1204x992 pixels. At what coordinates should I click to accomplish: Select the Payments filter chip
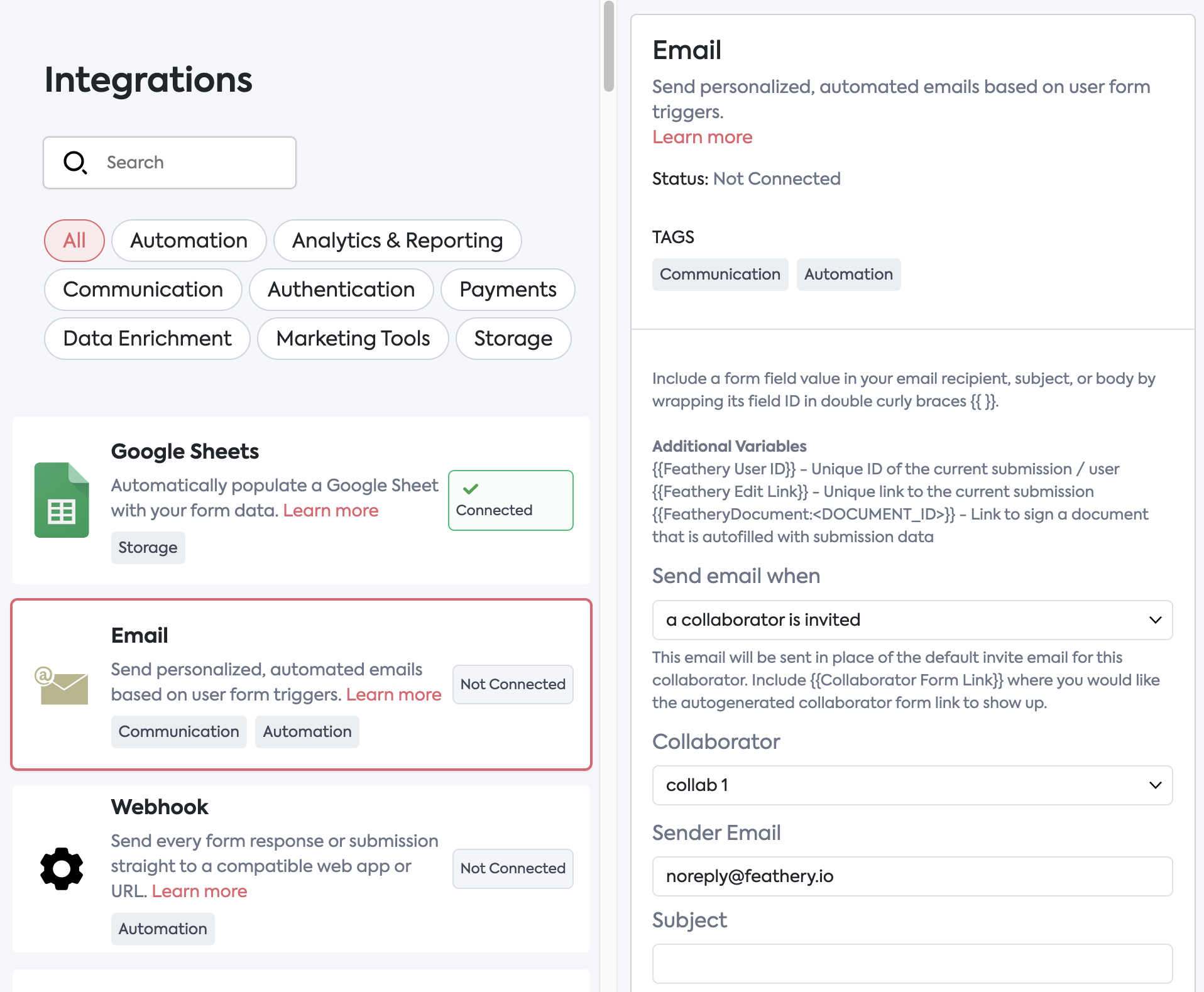click(508, 290)
